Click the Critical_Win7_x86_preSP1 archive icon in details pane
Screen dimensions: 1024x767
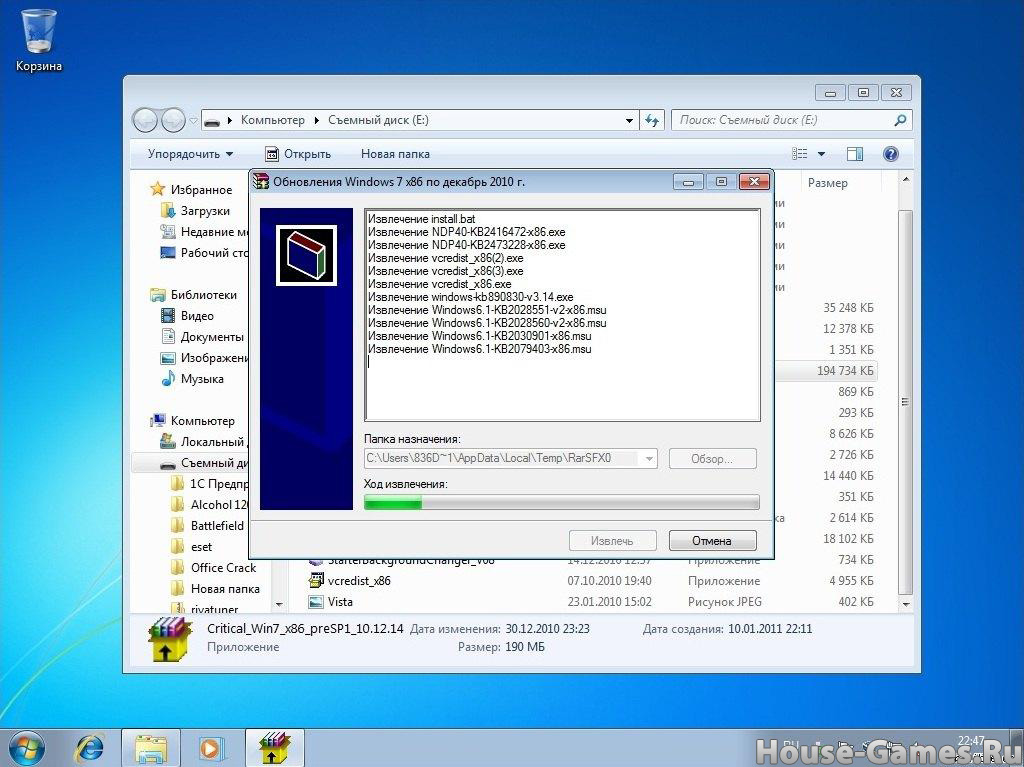click(x=170, y=639)
